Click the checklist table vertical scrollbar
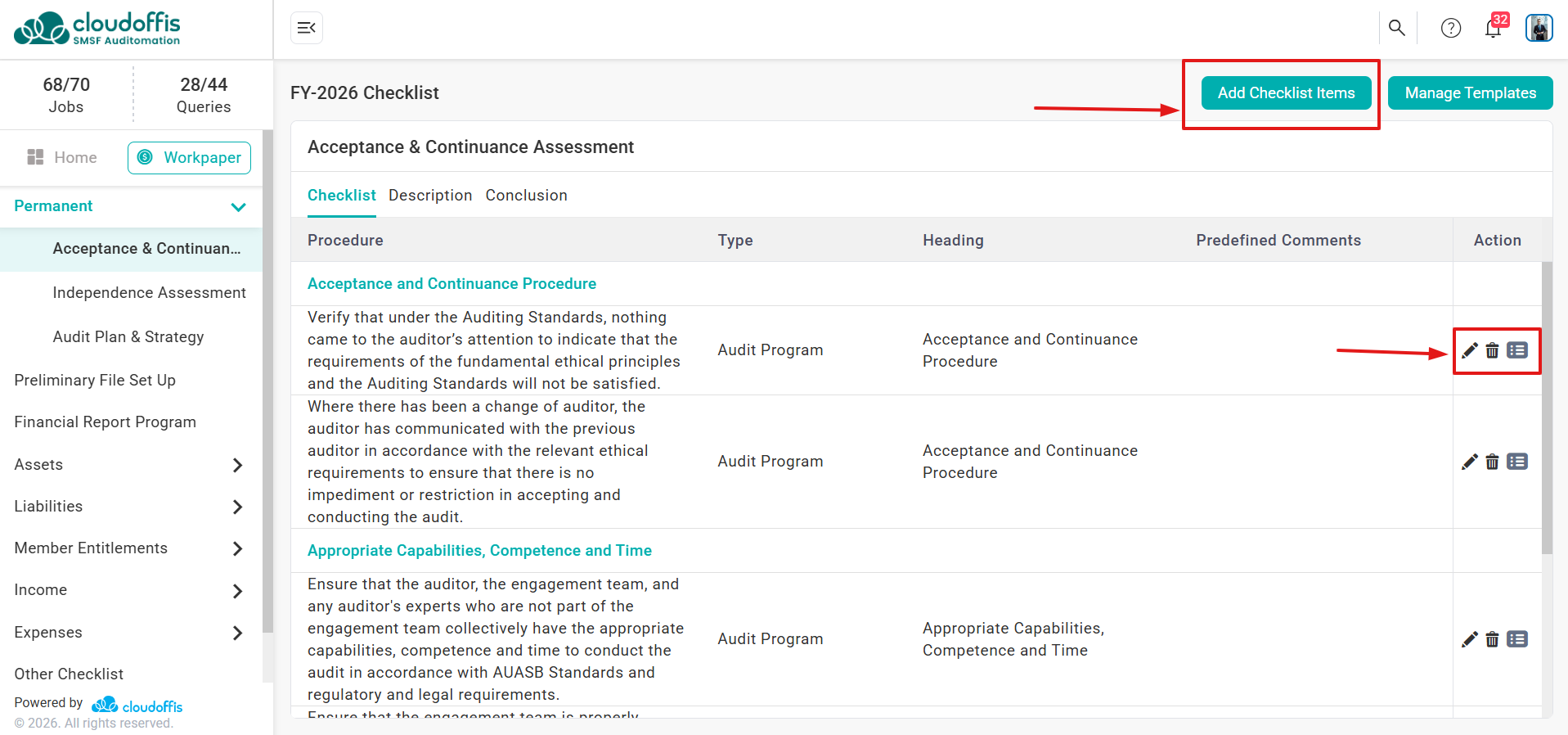 [x=1546, y=408]
